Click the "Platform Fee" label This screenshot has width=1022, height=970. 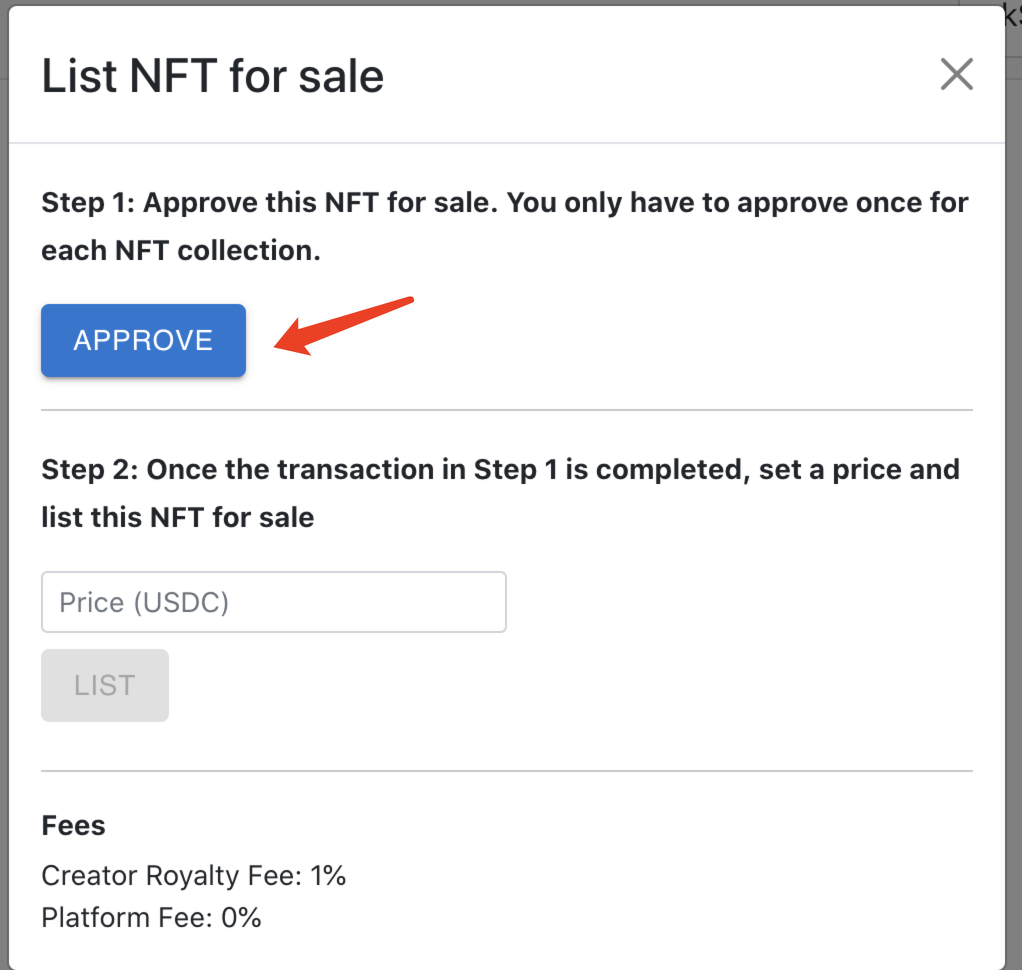(x=124, y=917)
